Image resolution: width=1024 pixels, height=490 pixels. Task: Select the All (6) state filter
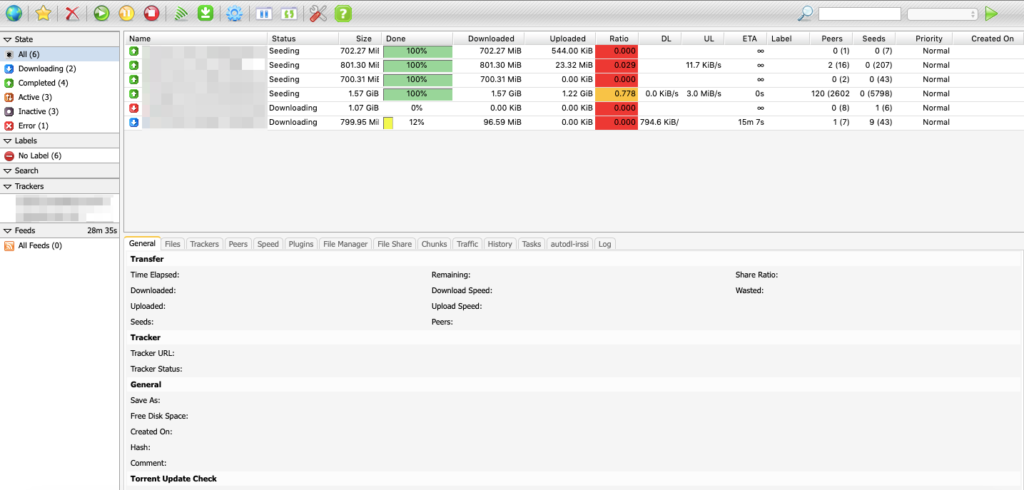point(59,54)
